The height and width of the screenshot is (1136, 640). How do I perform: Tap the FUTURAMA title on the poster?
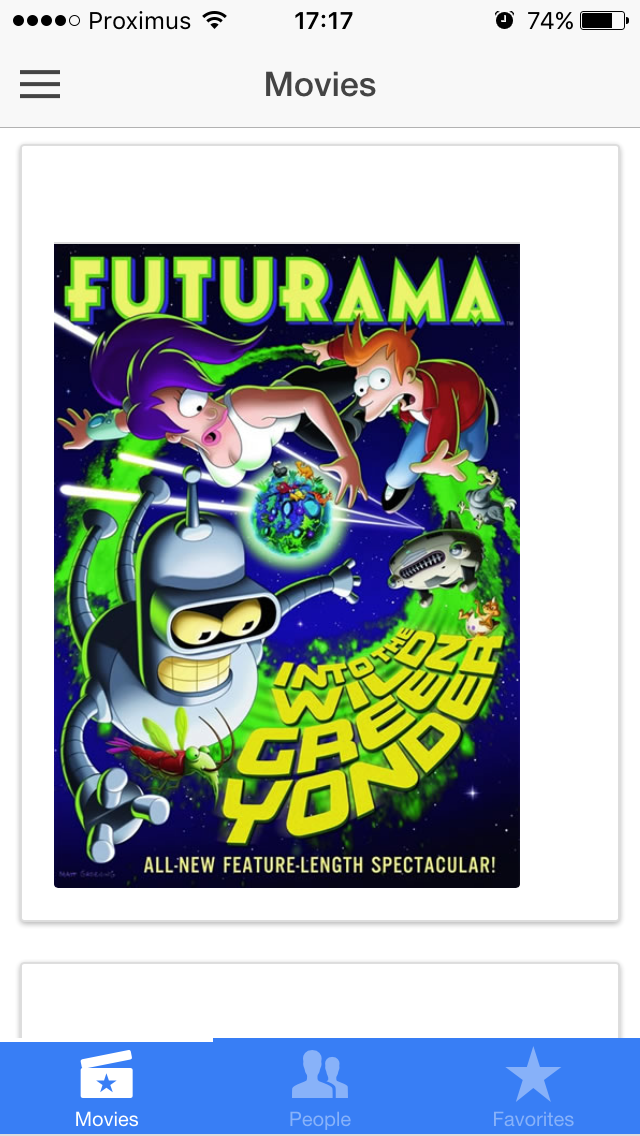point(283,290)
